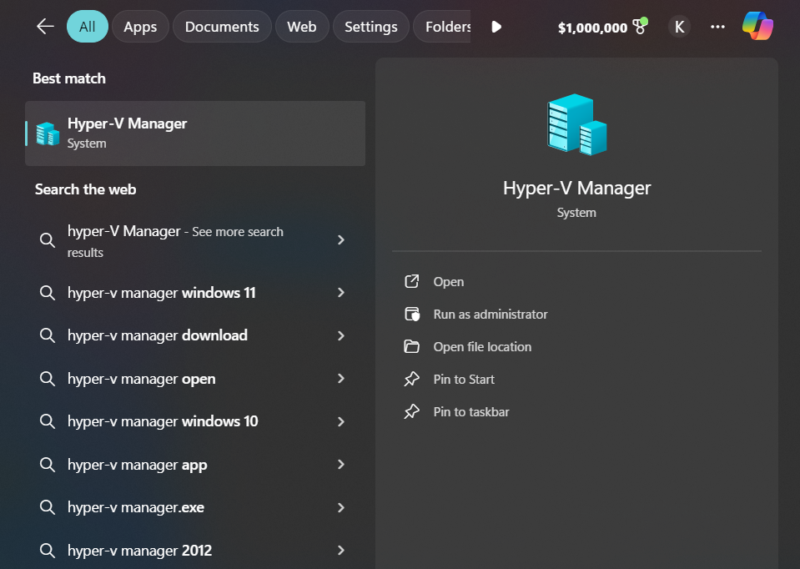Viewport: 800px width, 569px height.
Task: Click 'hyper-v manager windows 10' suggestion text
Action: coord(163,422)
